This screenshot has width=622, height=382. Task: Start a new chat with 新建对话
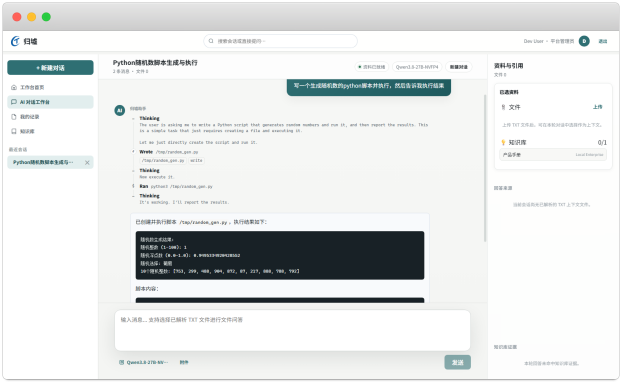50,68
